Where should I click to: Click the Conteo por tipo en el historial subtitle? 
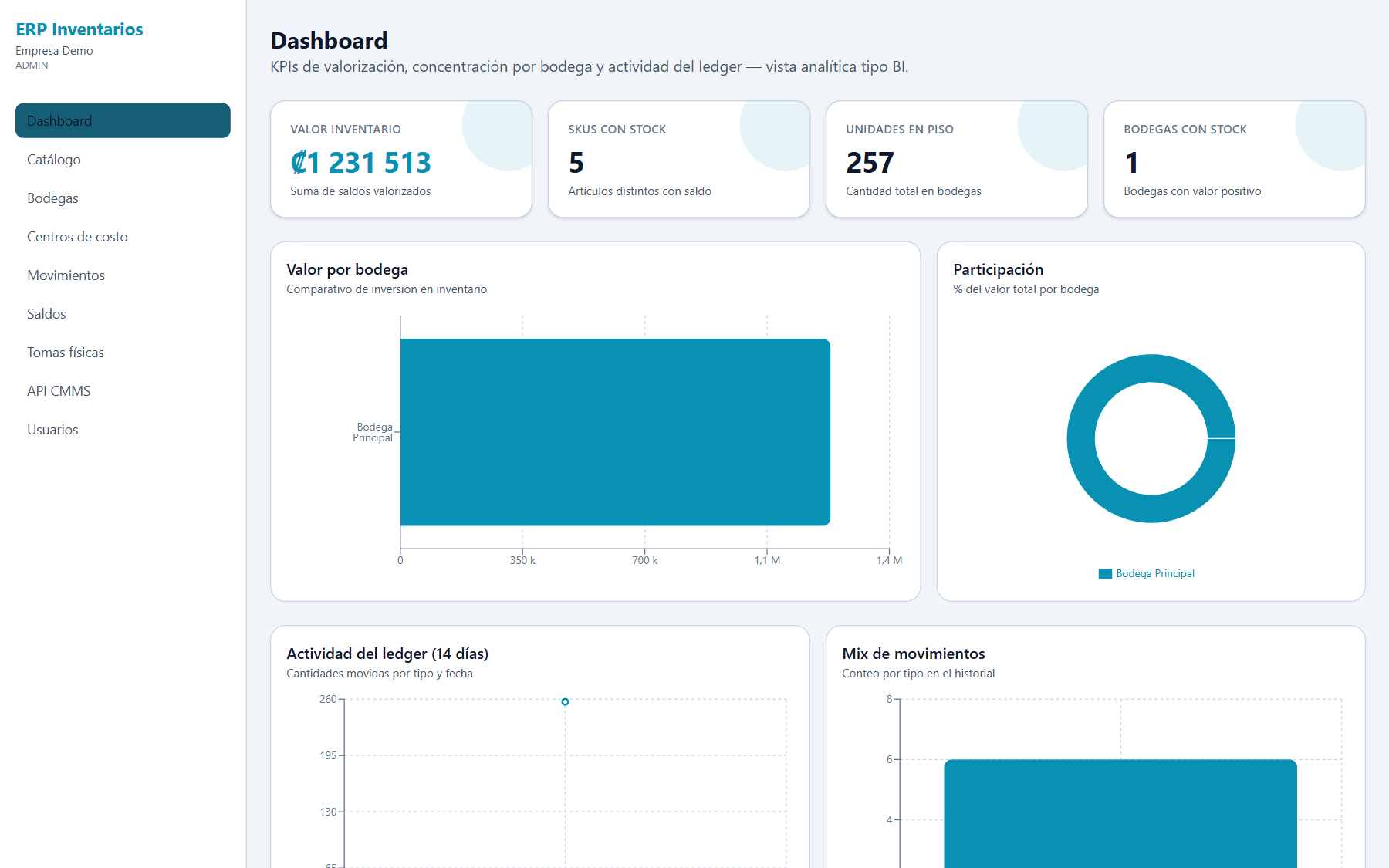(918, 674)
